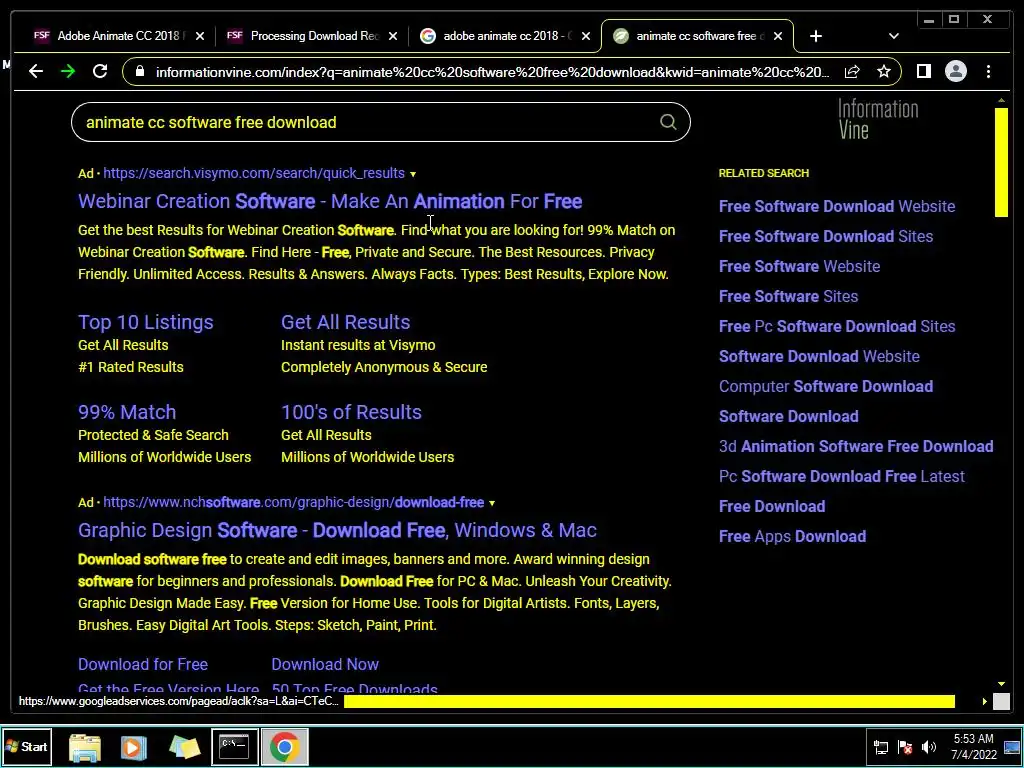Open Webinar Creation Software ad headline
Viewport: 1024px width, 768px height.
coord(330,201)
